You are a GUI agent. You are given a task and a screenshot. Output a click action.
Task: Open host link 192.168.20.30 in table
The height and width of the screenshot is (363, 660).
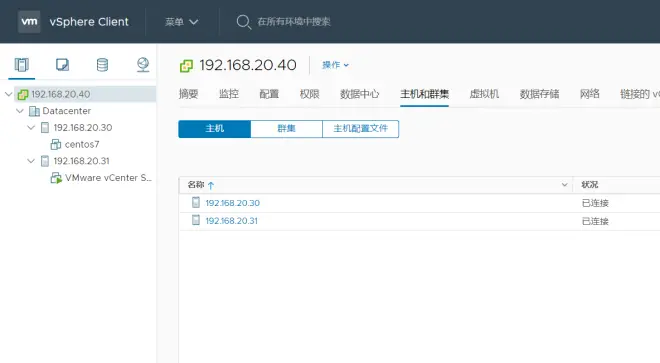[x=232, y=203]
